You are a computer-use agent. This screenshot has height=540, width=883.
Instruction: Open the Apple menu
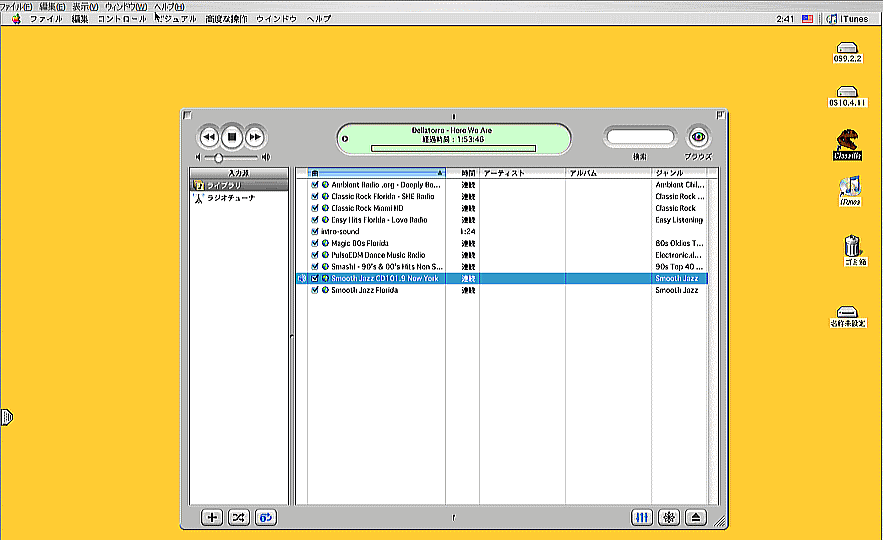(x=16, y=19)
